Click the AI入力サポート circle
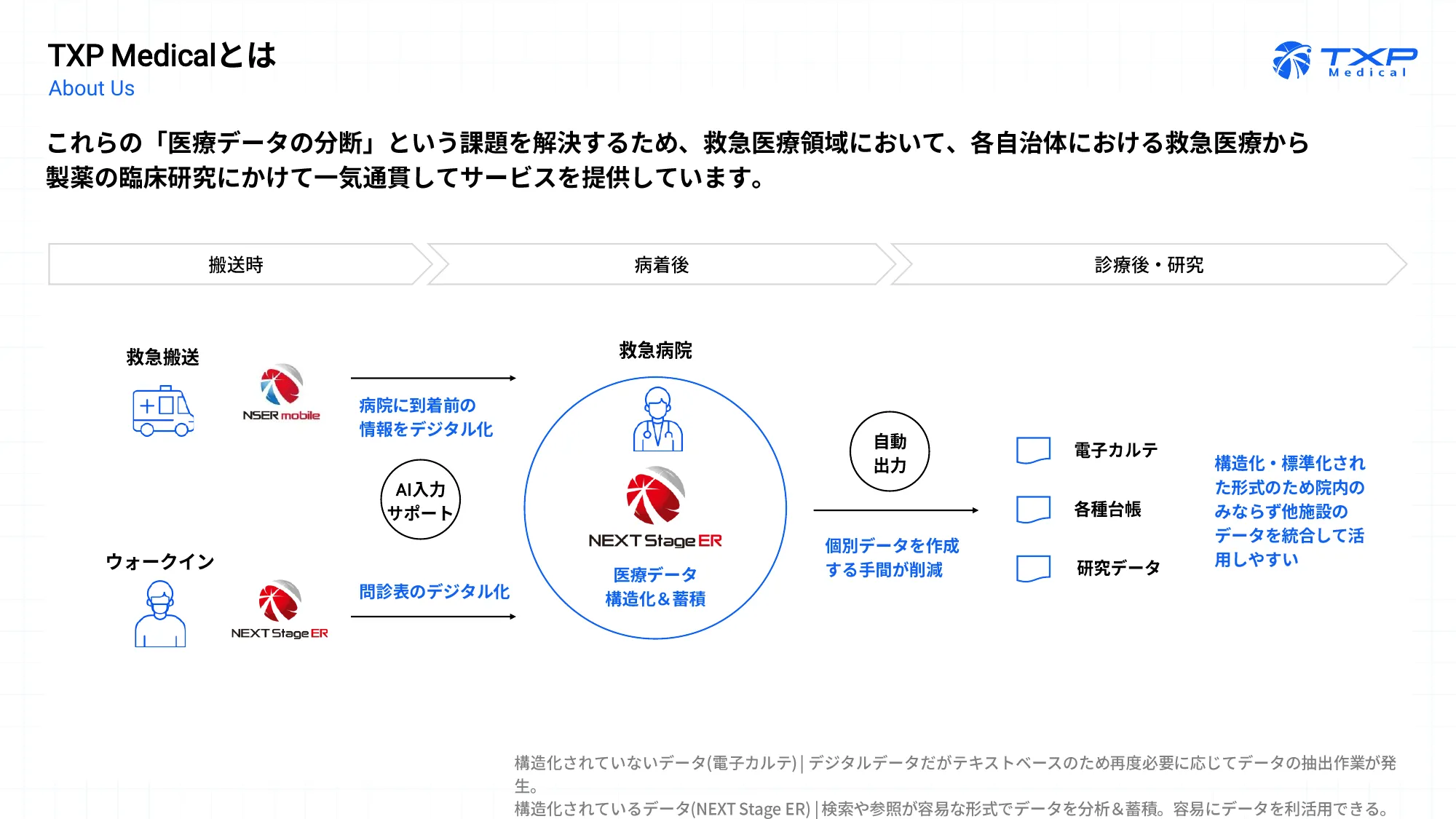This screenshot has height=819, width=1456. pos(421,499)
